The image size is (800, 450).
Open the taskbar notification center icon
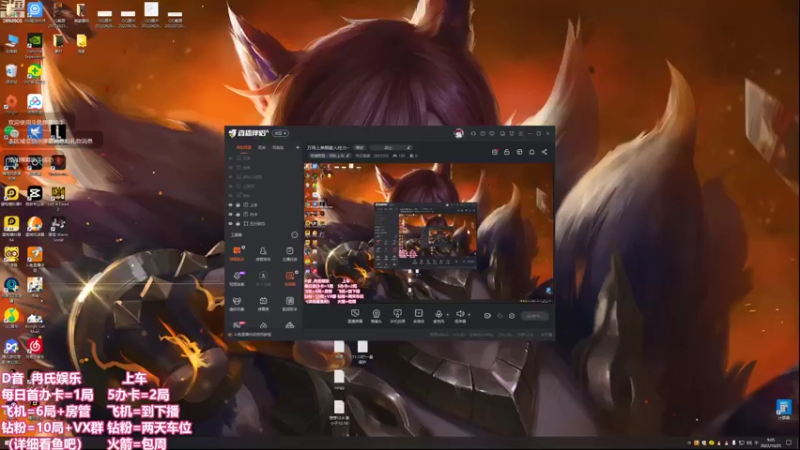pos(789,443)
